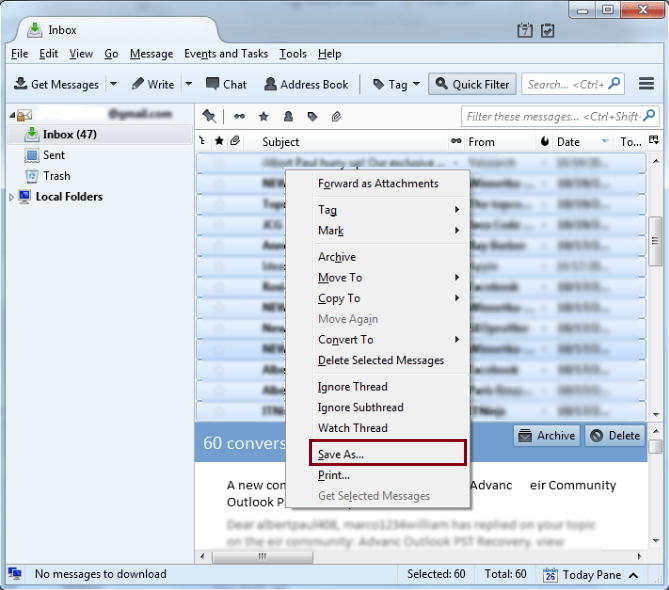
Task: Sort messages by From column
Action: [481, 142]
